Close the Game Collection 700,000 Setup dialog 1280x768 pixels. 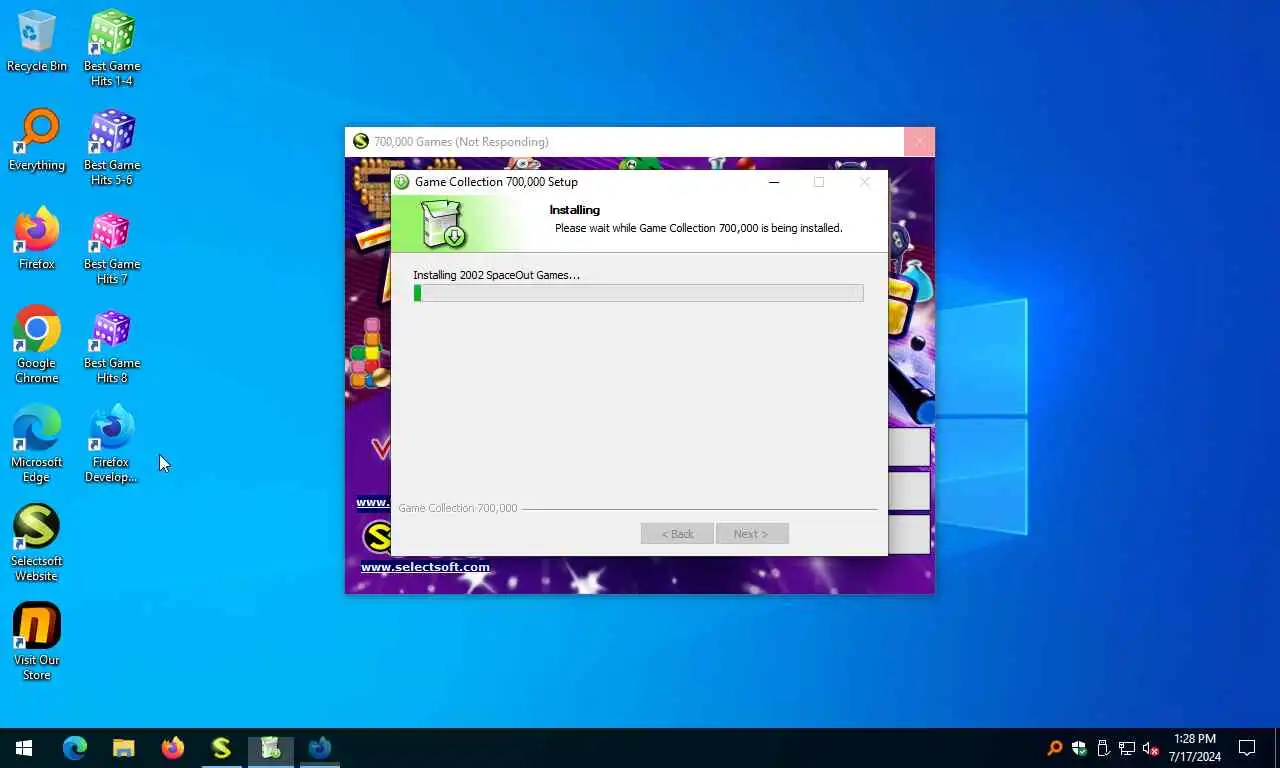tap(865, 182)
